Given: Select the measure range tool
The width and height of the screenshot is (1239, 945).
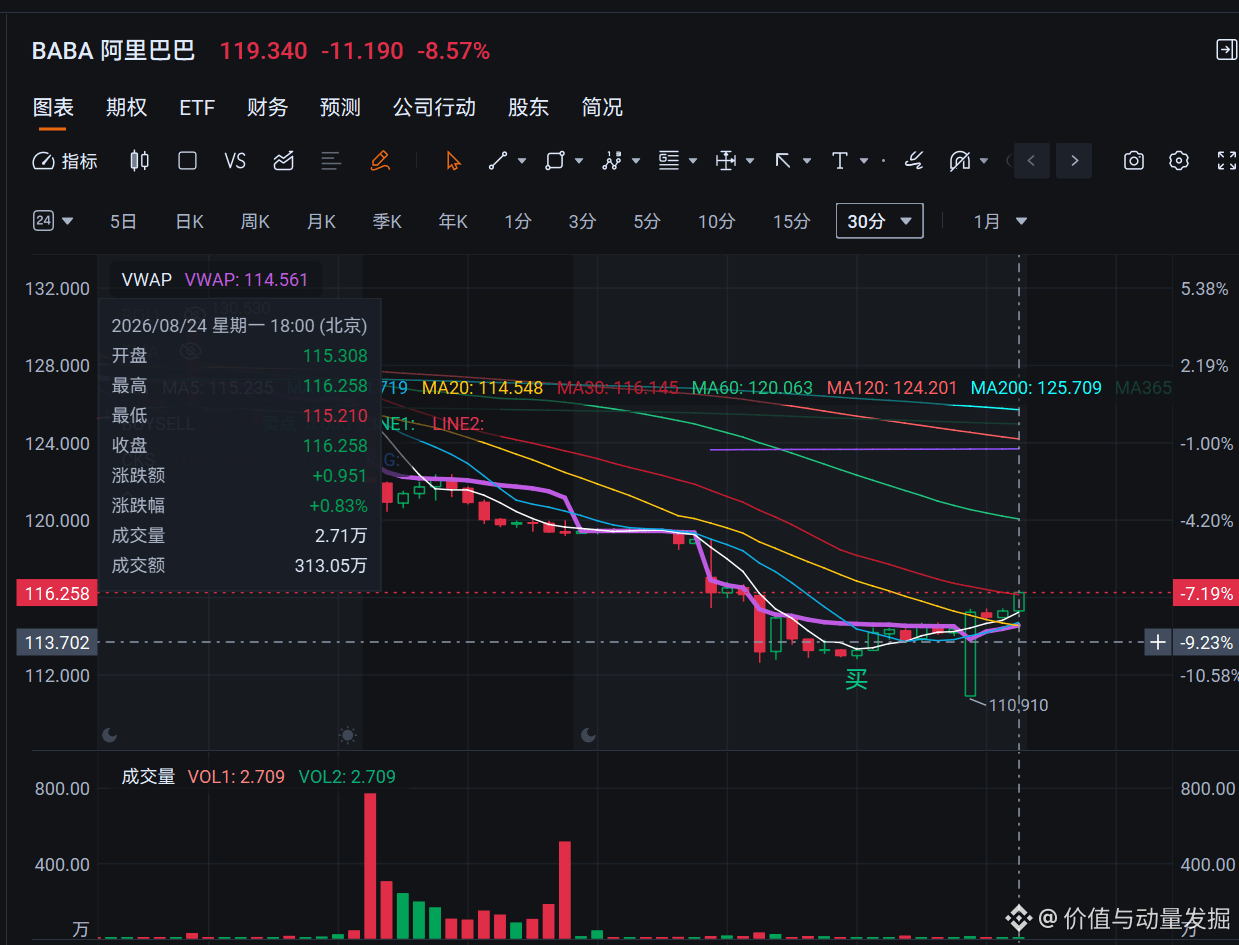Looking at the screenshot, I should (x=726, y=161).
